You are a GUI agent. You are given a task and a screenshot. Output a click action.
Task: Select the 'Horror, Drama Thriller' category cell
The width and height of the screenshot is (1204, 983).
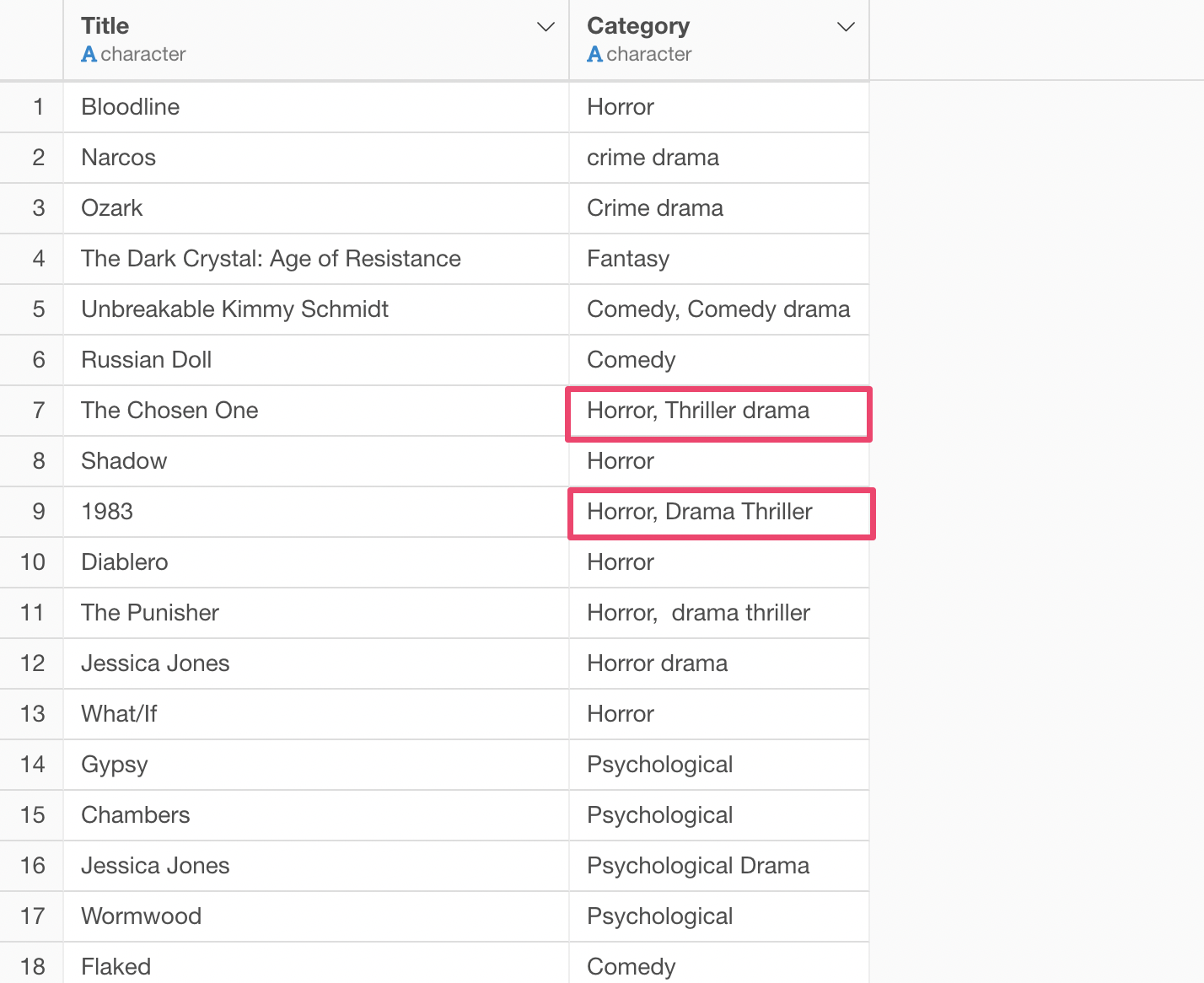[x=719, y=512]
